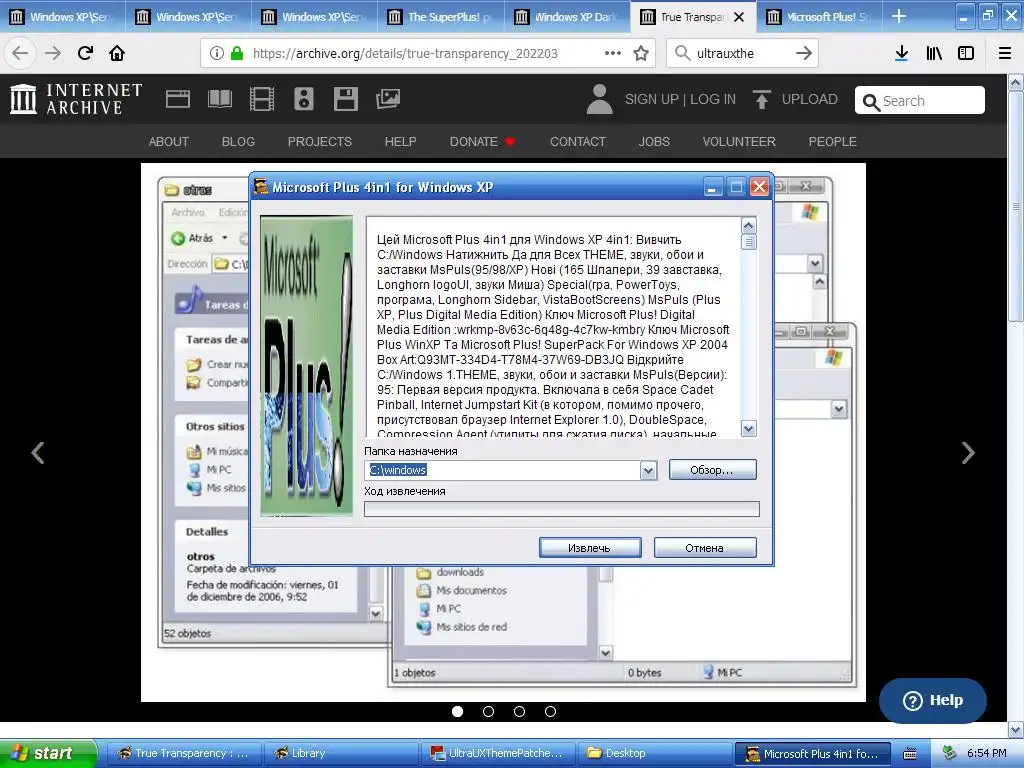Open page actions three-dot menu
The height and width of the screenshot is (768, 1024).
(613, 54)
